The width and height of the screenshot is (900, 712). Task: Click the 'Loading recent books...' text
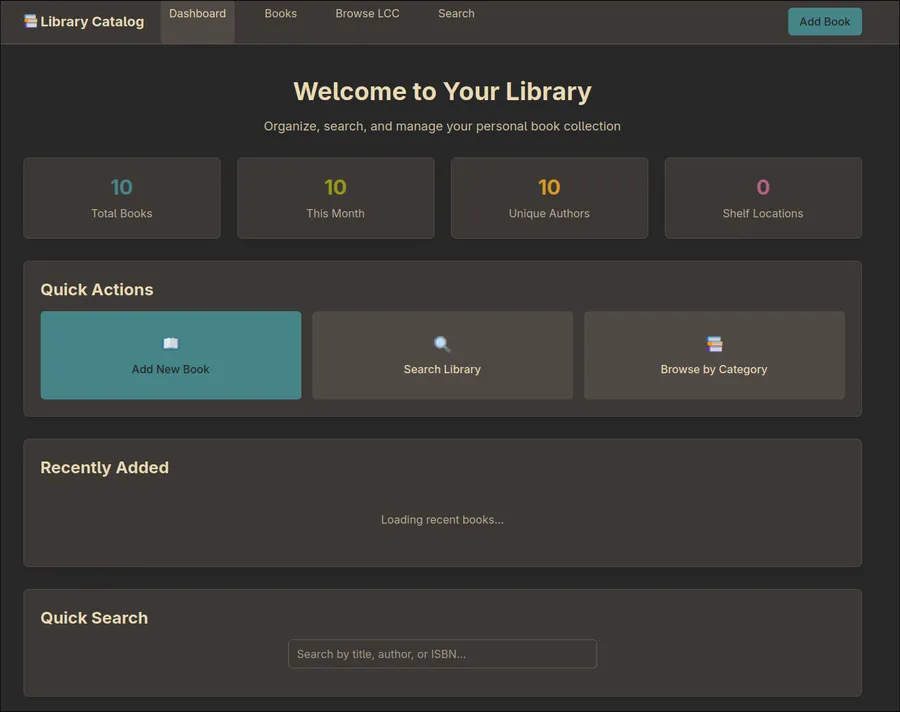[442, 520]
